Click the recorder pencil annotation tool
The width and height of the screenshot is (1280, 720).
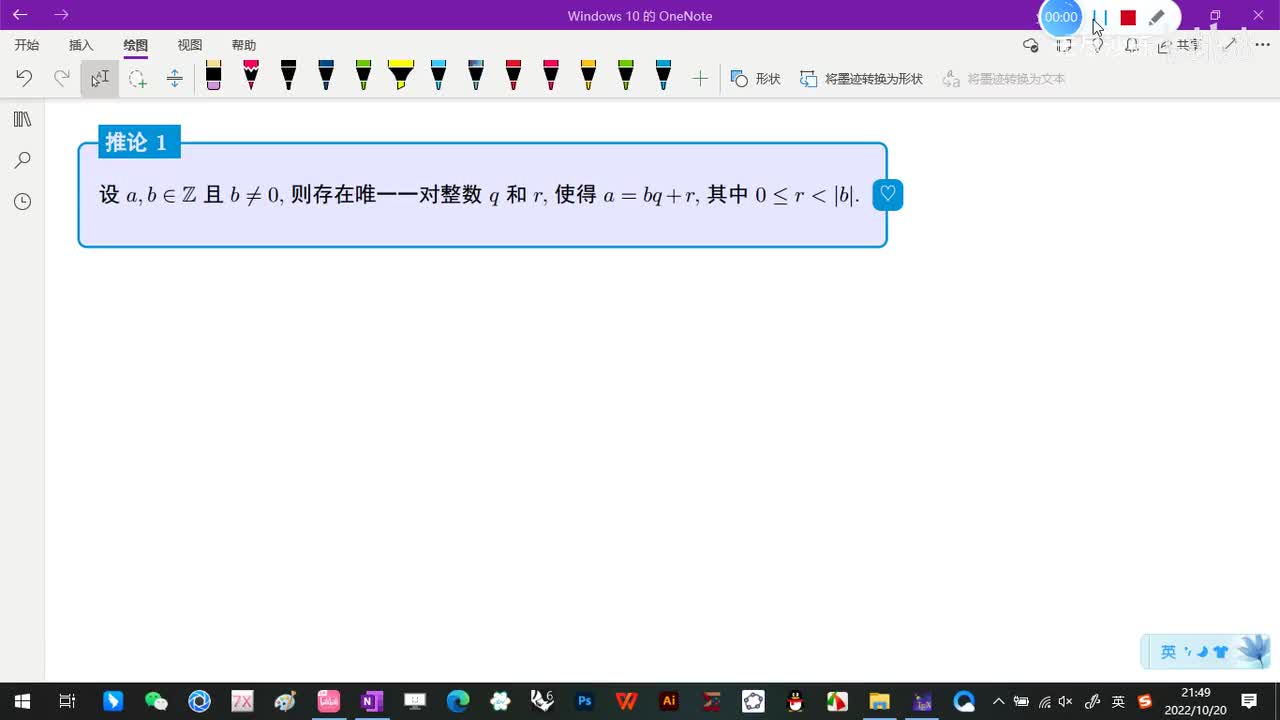1157,17
